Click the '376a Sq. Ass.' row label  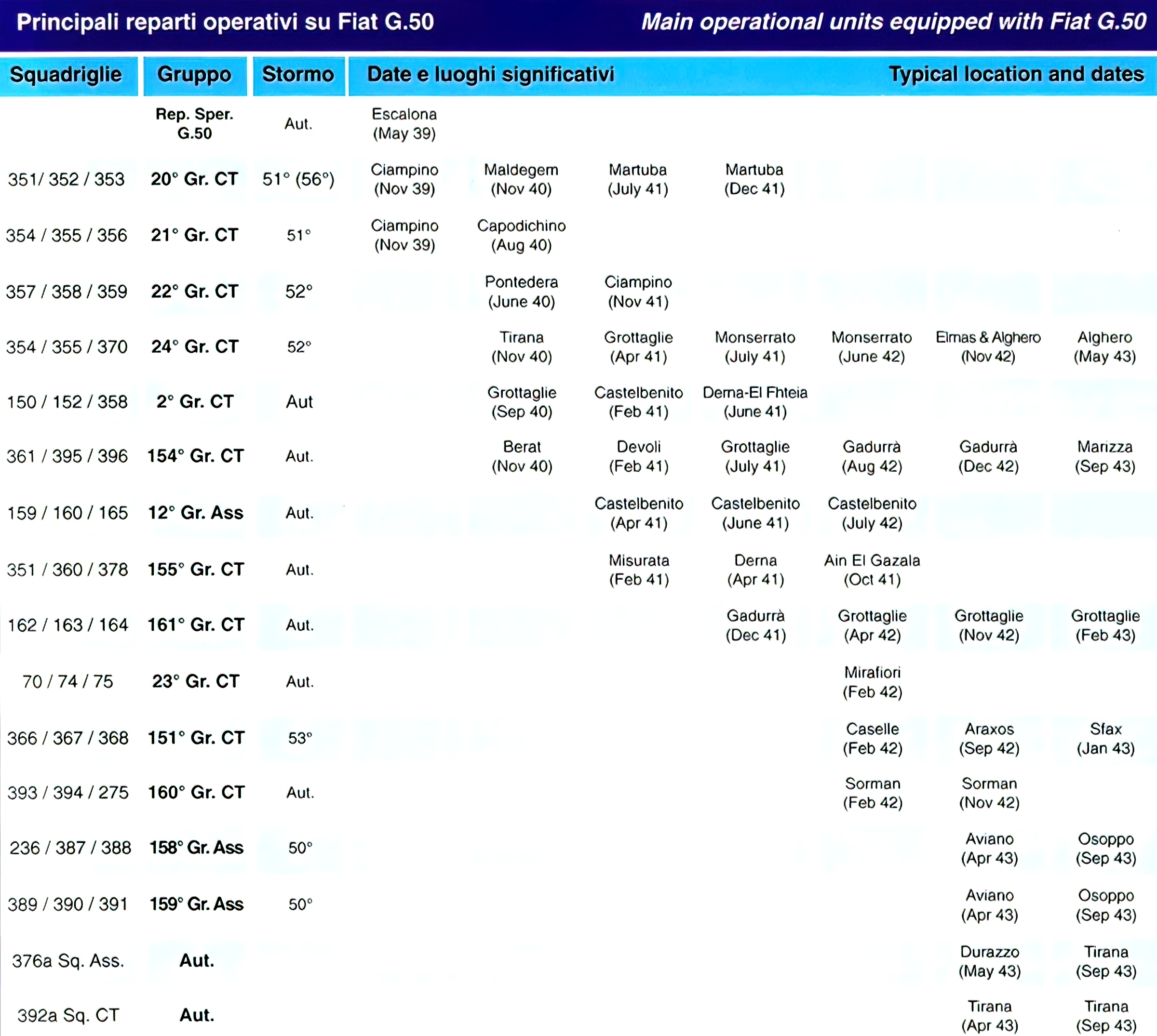pos(68,961)
